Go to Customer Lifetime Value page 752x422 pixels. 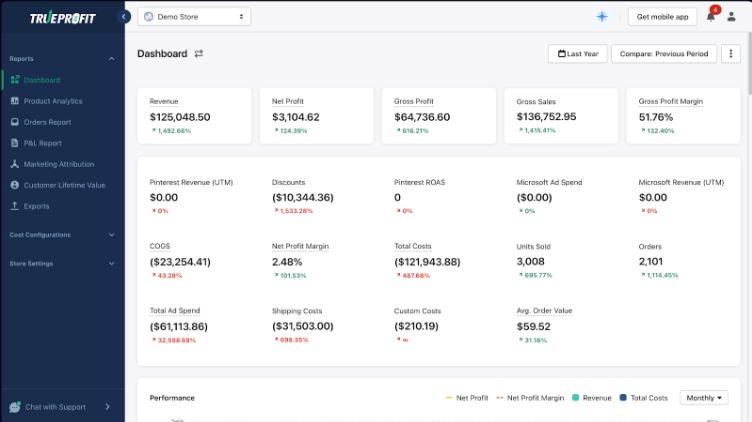coord(64,185)
